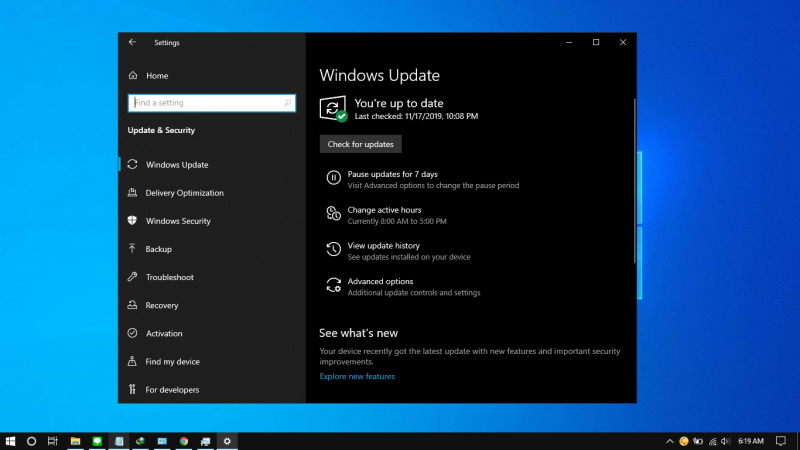The image size is (800, 450).
Task: Click the Cortana circle on the taskbar
Action: coord(32,441)
